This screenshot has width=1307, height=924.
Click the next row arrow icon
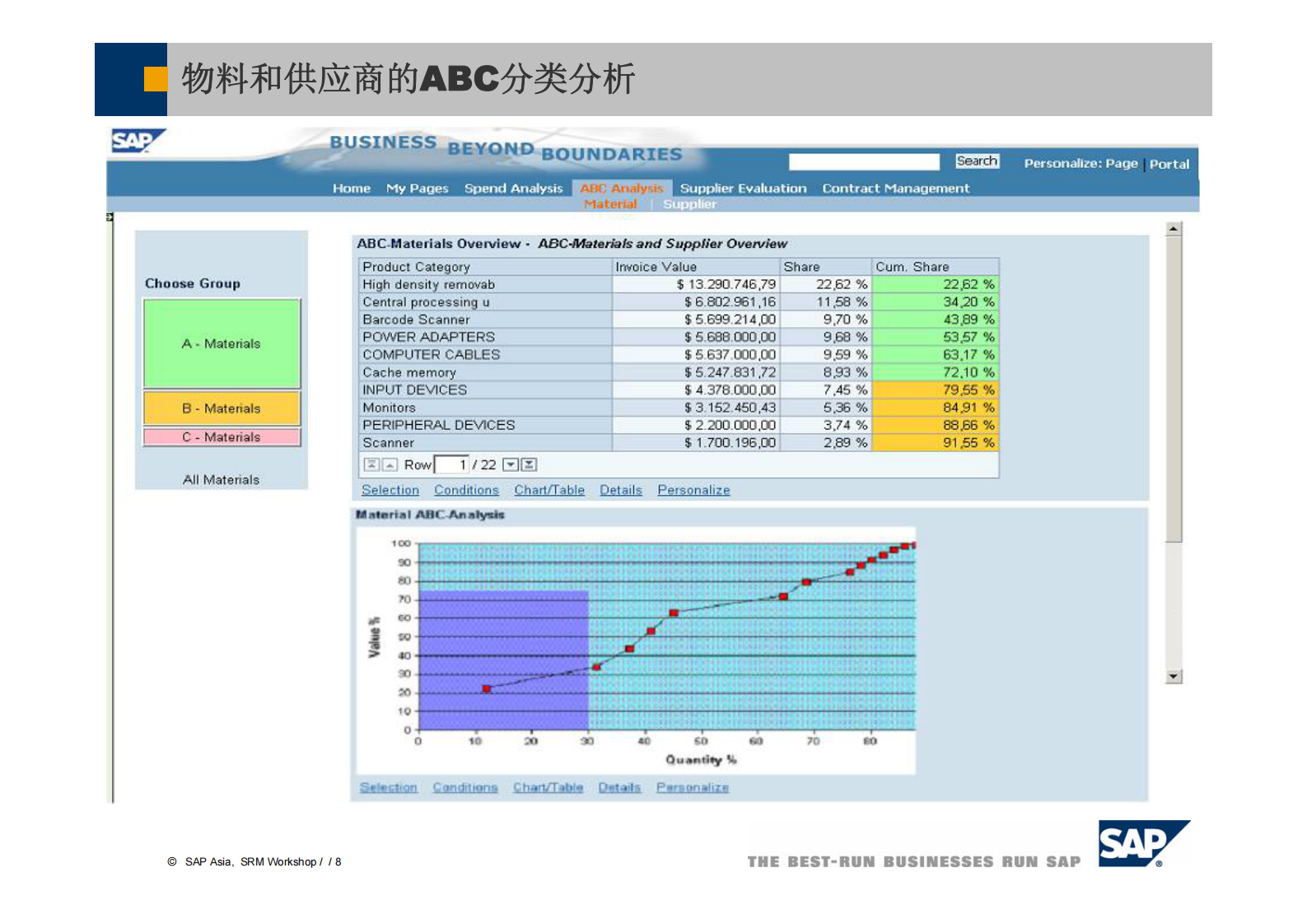click(x=510, y=465)
